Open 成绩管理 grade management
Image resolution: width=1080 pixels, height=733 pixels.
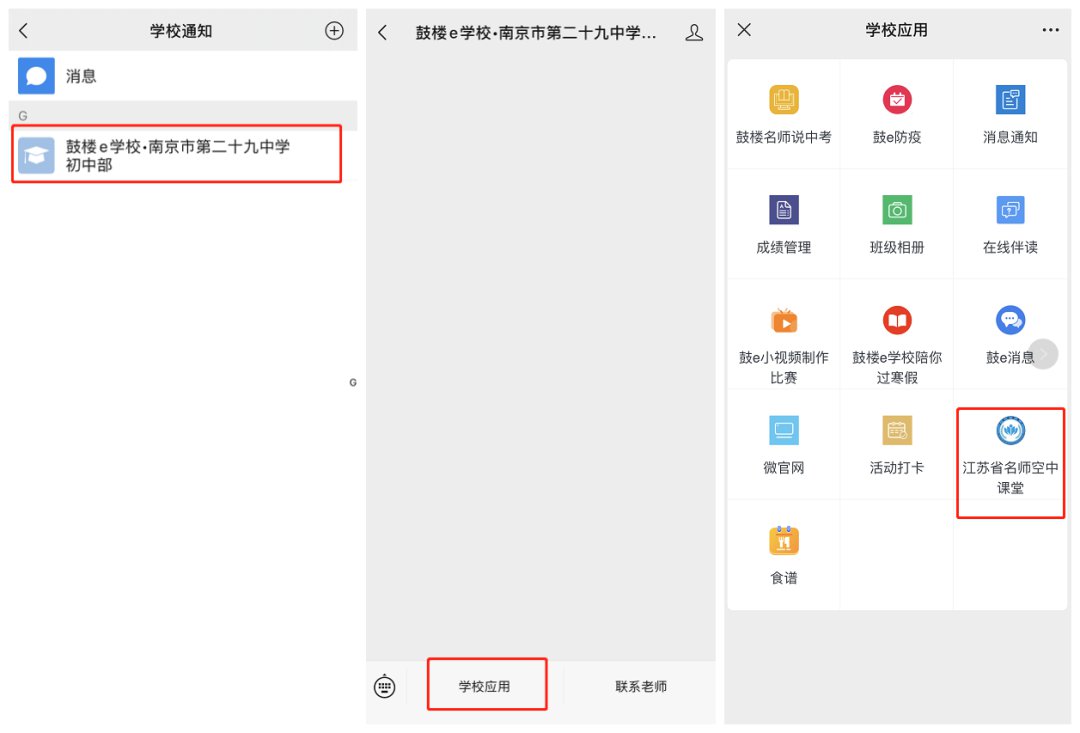[x=784, y=224]
